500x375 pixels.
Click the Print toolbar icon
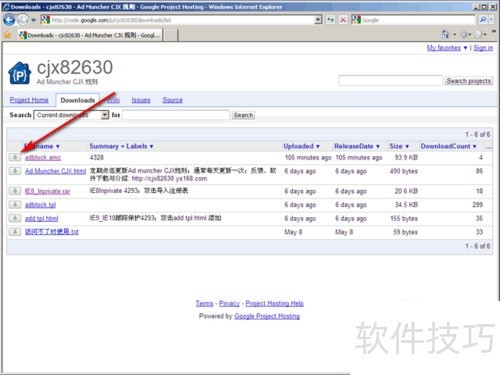479,34
